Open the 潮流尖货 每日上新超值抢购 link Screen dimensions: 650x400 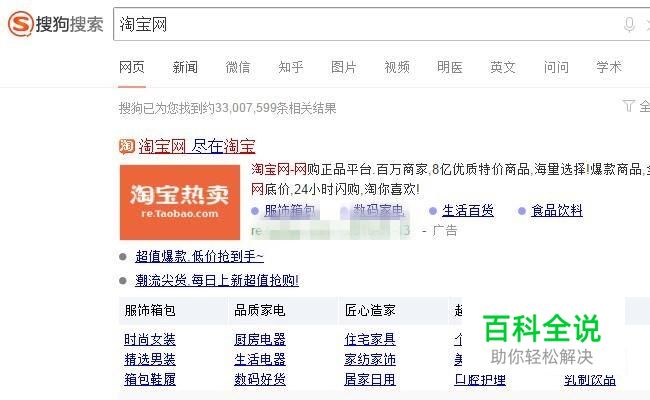[217, 281]
